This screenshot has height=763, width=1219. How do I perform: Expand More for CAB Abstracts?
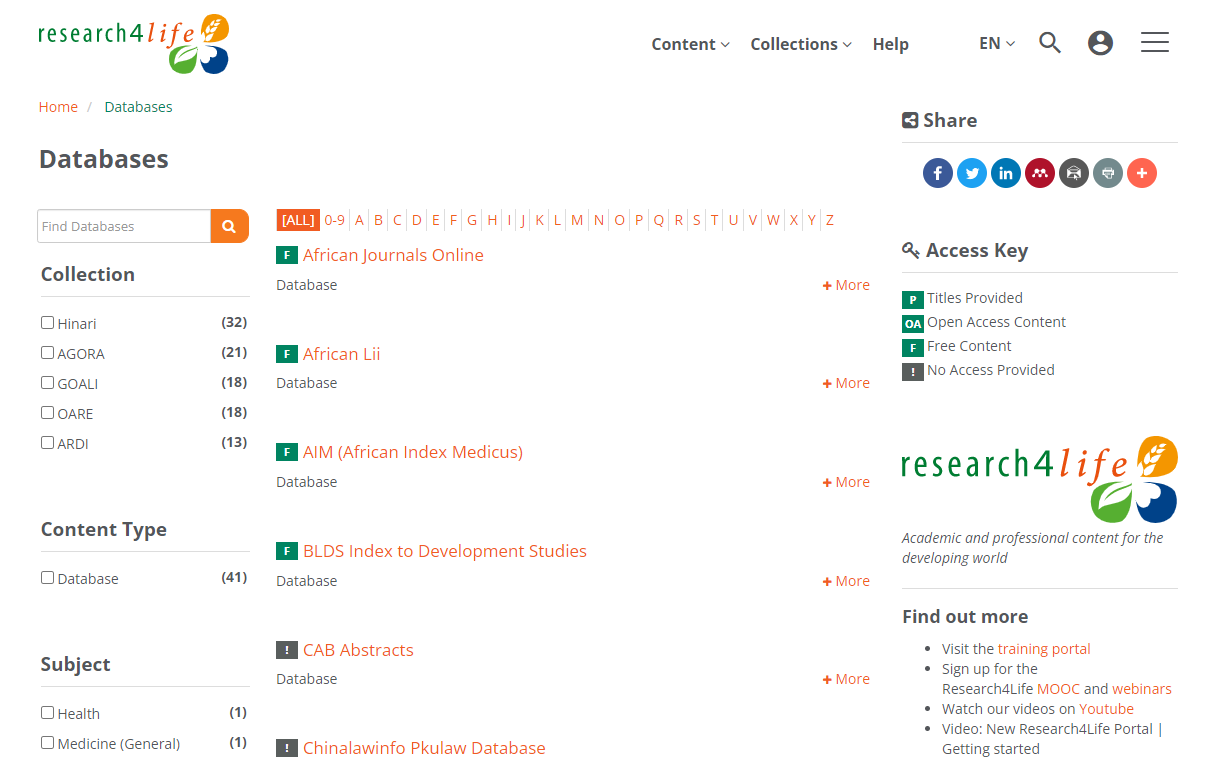[x=846, y=679]
